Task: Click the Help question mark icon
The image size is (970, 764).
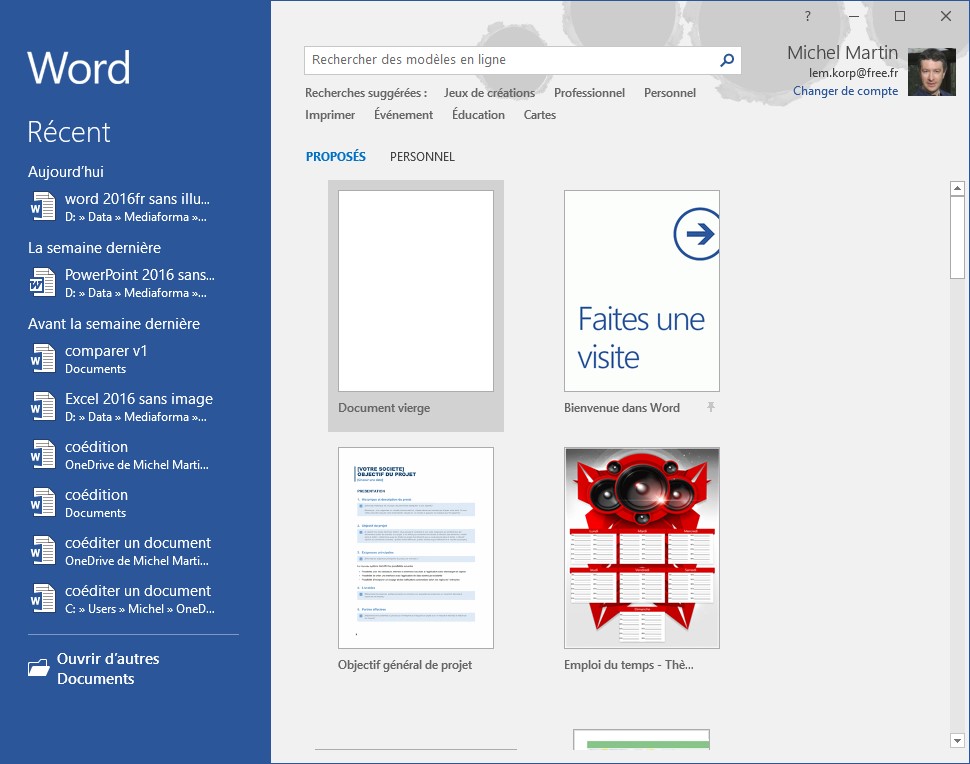Action: point(808,16)
